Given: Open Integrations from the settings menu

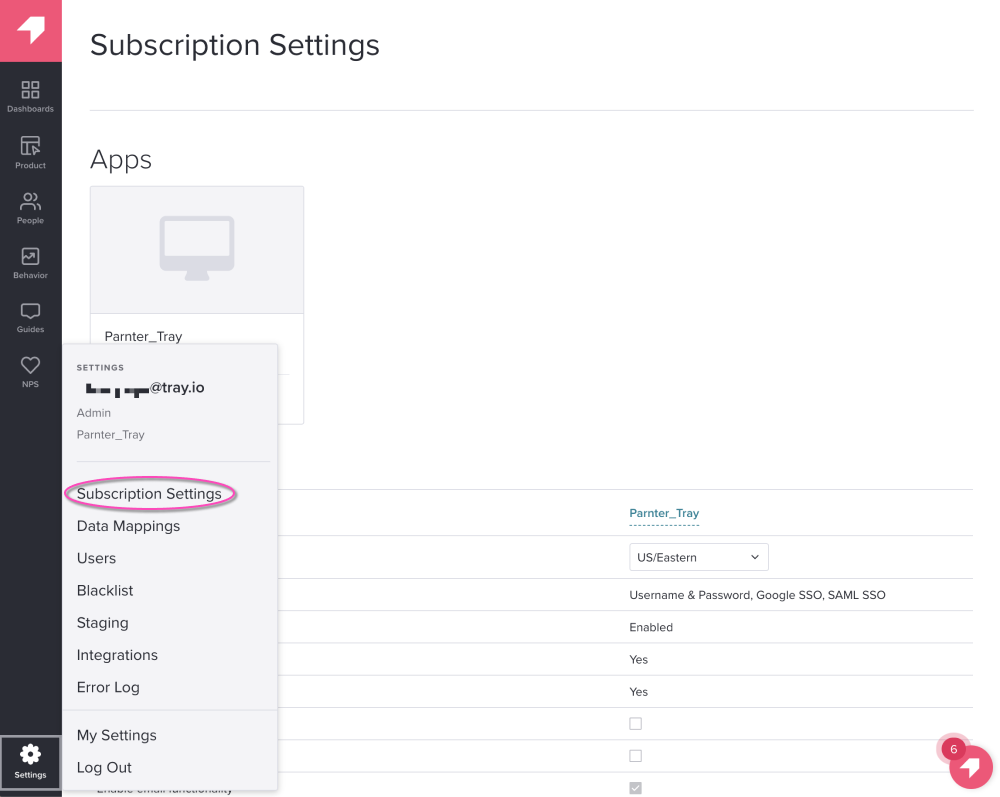Looking at the screenshot, I should click(x=117, y=655).
